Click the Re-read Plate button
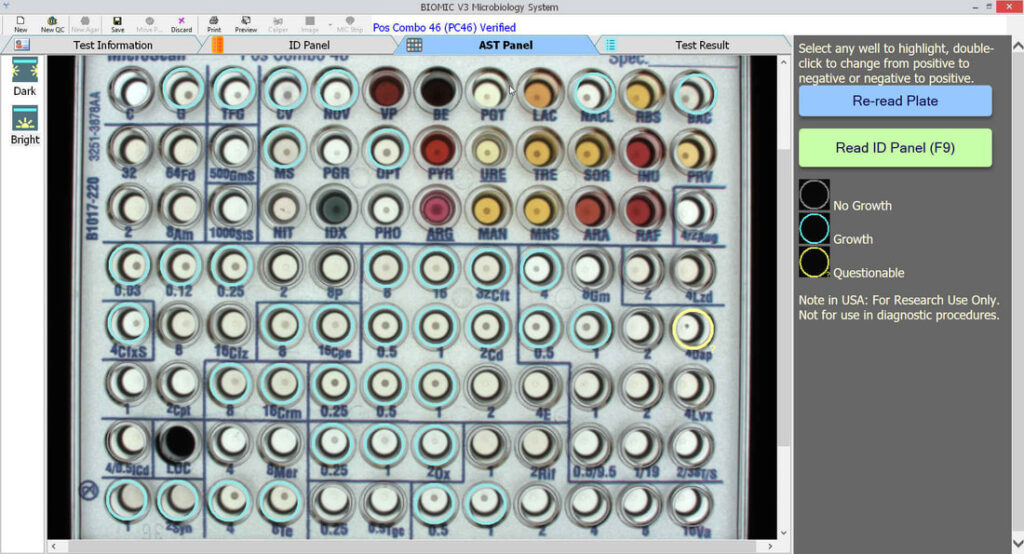 [x=895, y=101]
